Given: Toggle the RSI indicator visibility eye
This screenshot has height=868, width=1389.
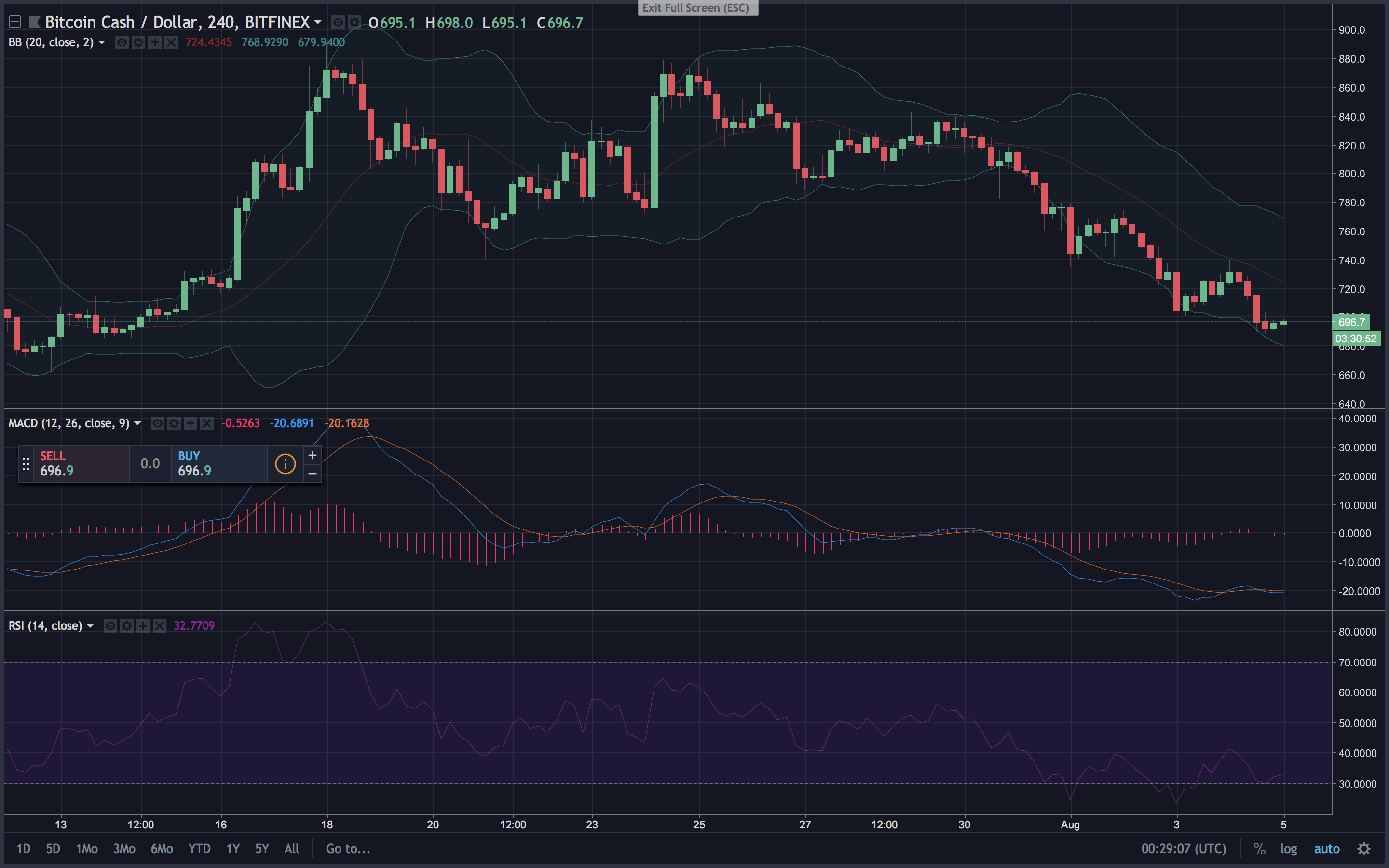Looking at the screenshot, I should pos(110,626).
